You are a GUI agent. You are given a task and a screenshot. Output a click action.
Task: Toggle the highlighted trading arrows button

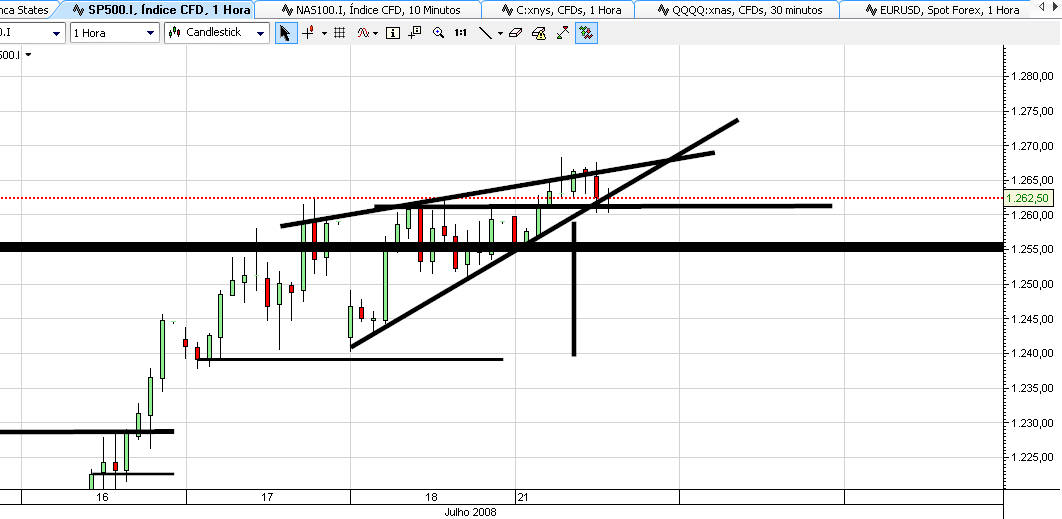[586, 33]
